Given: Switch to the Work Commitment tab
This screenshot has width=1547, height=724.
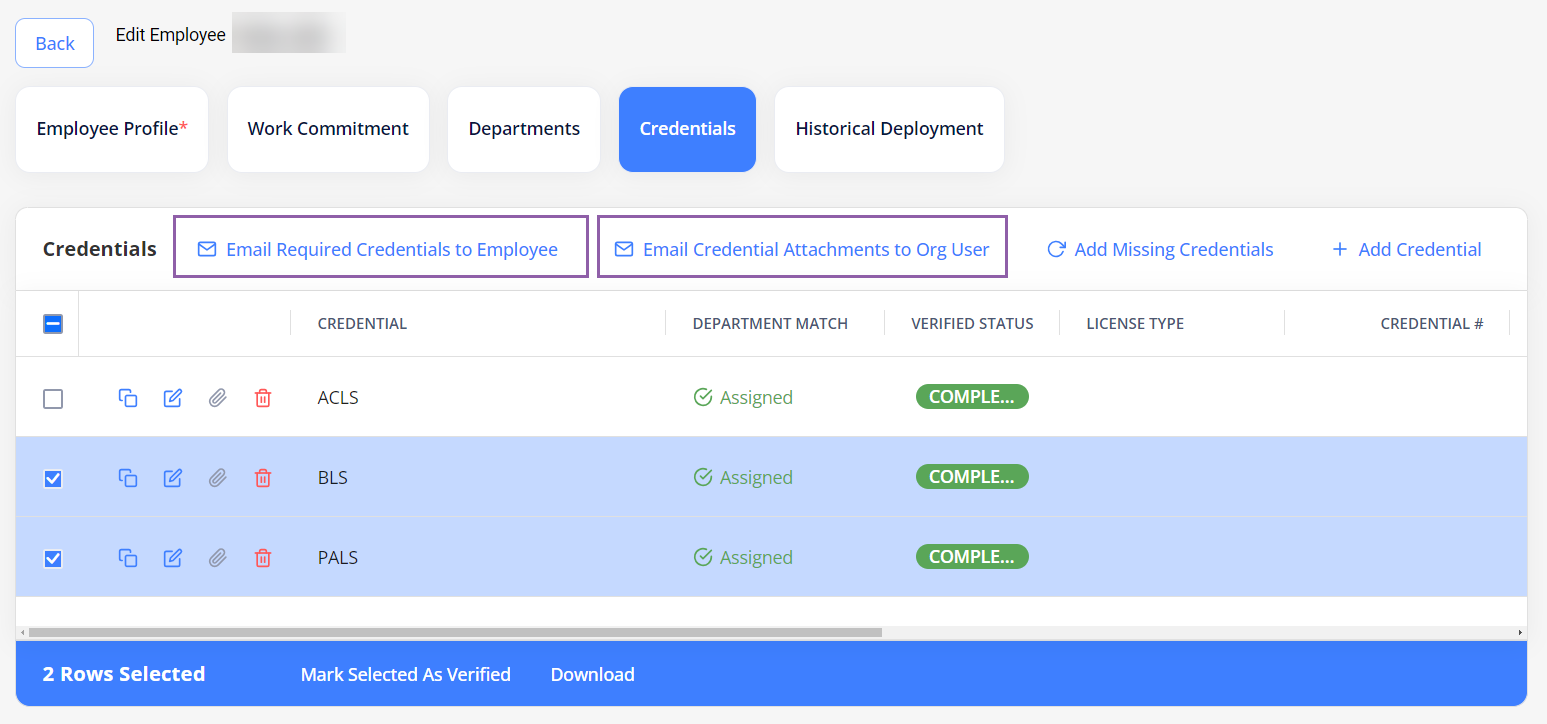Looking at the screenshot, I should tap(328, 129).
